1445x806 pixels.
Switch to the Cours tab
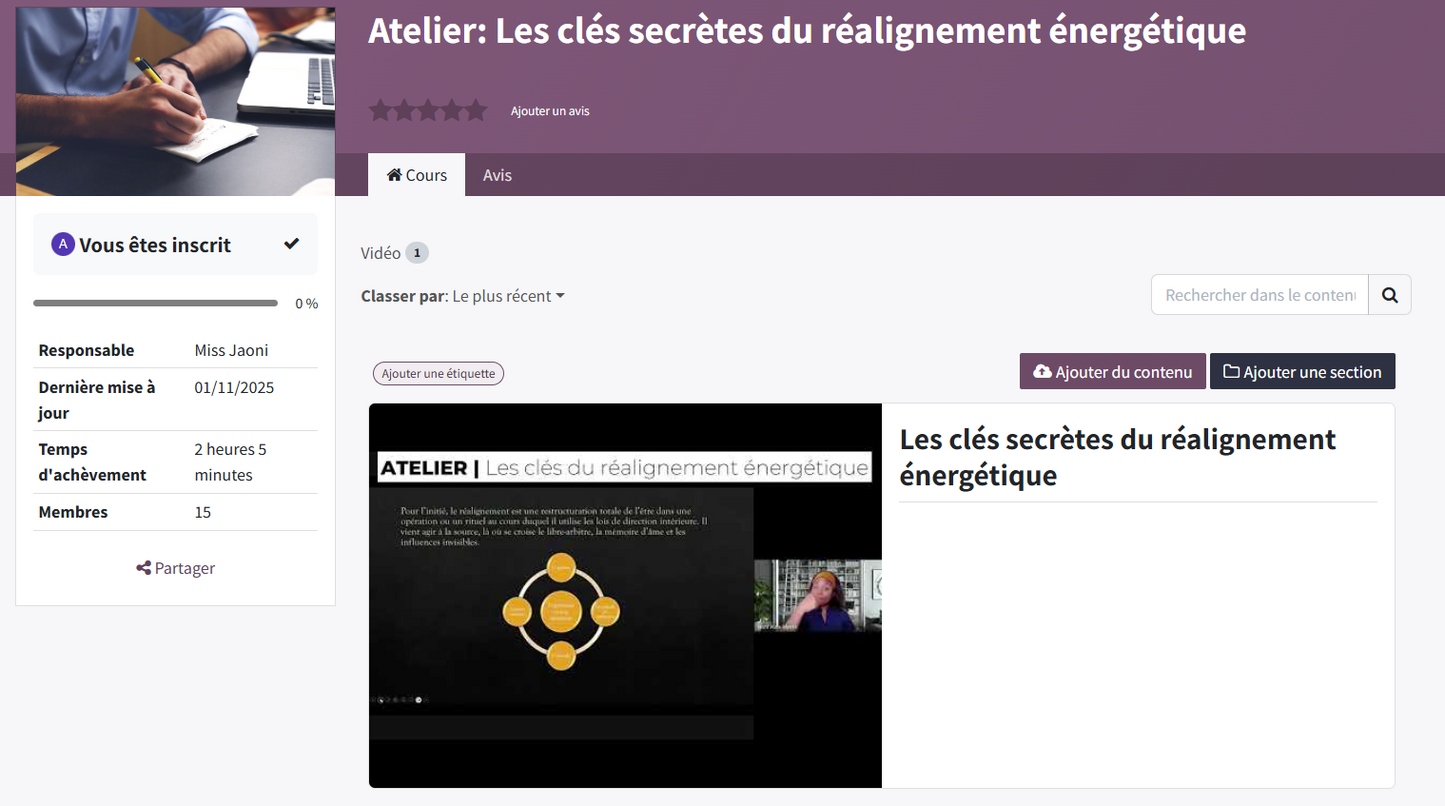coord(416,174)
